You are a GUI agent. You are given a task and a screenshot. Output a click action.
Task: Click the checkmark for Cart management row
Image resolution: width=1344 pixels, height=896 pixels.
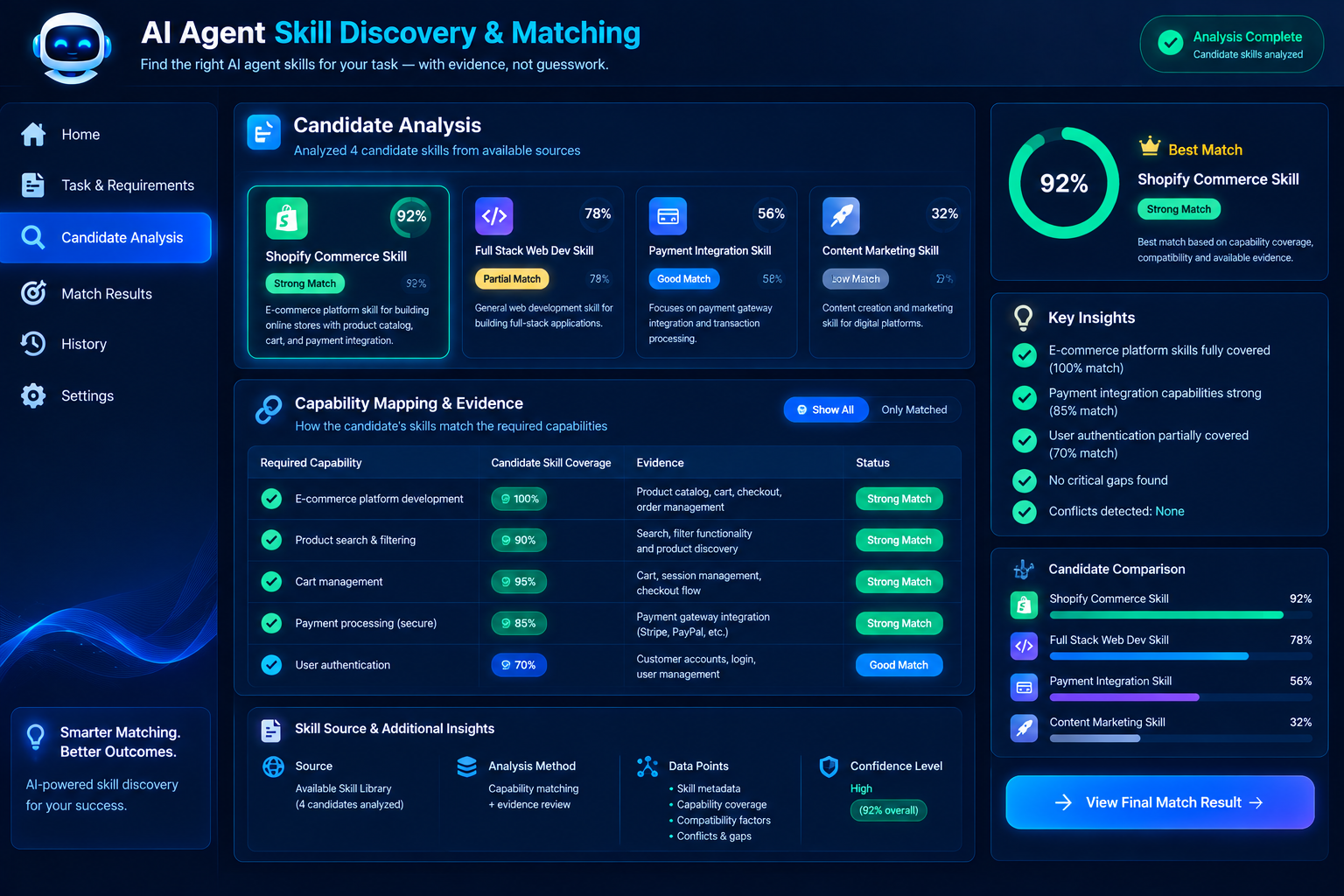tap(272, 582)
